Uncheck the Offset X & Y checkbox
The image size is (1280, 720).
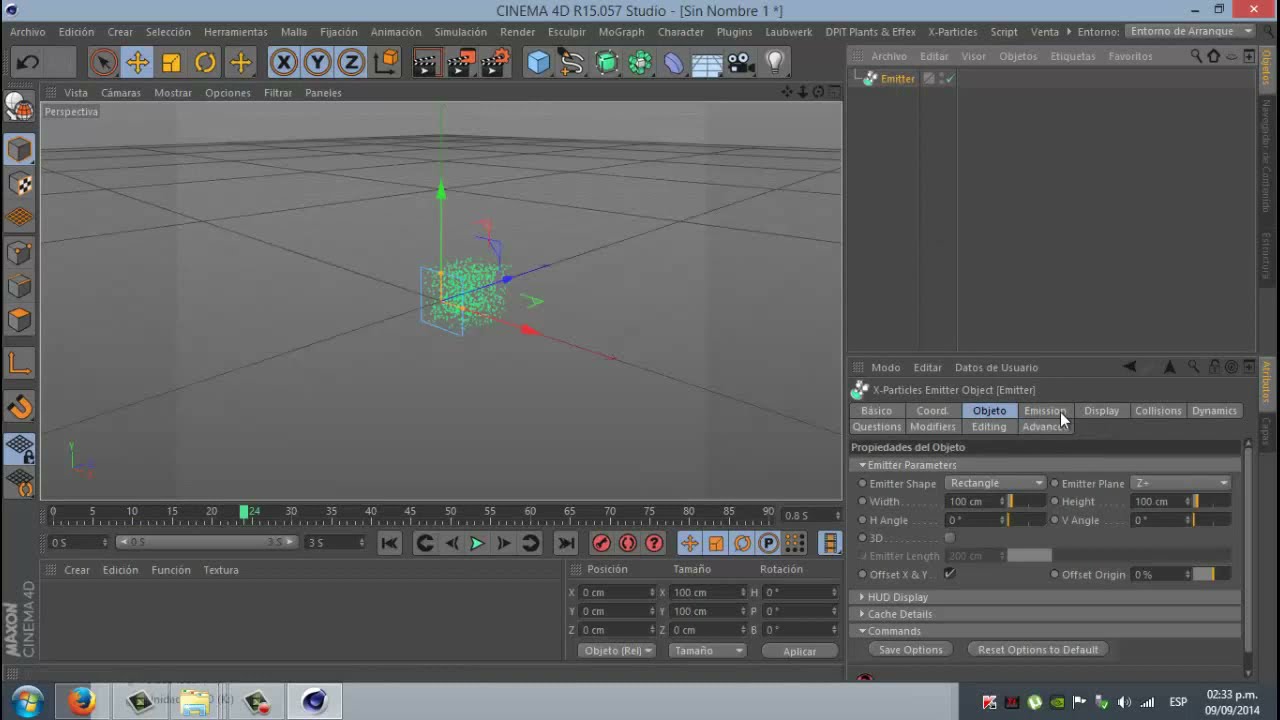tap(950, 574)
